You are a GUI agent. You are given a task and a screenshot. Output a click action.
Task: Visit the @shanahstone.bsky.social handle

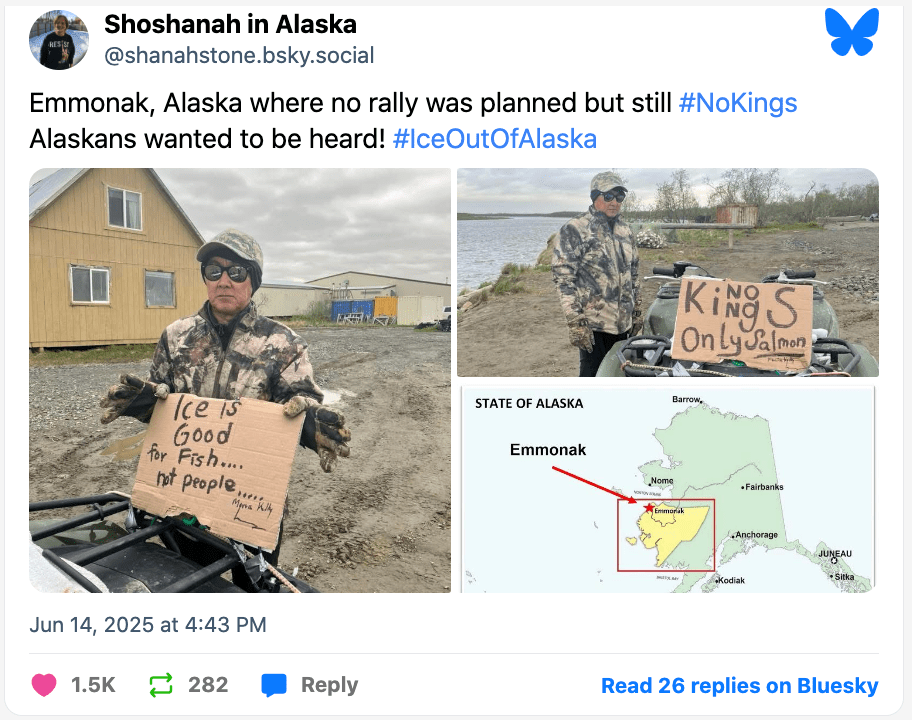pyautogui.click(x=239, y=56)
